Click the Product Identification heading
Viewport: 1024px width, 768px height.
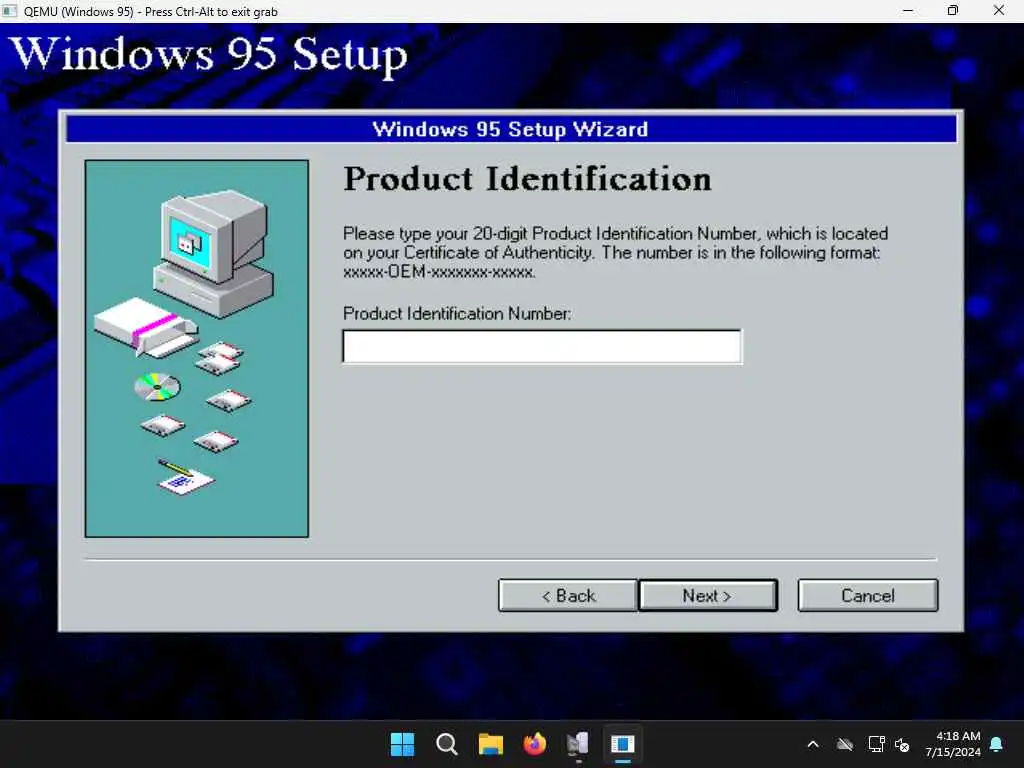(x=528, y=179)
